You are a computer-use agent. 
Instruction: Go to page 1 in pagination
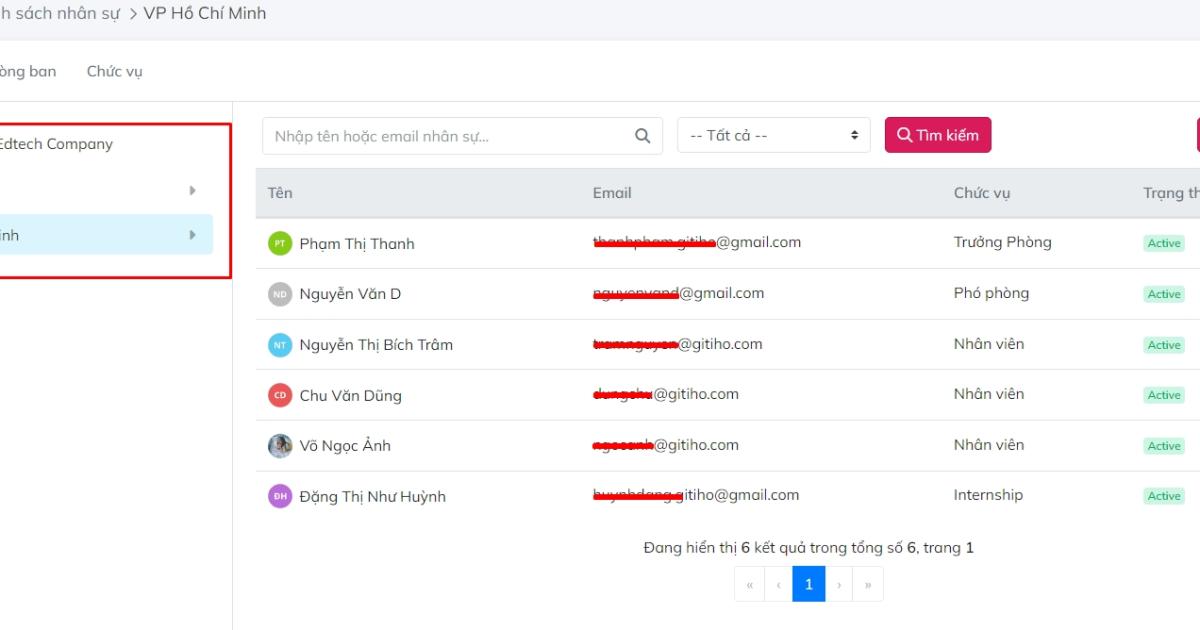coord(809,584)
